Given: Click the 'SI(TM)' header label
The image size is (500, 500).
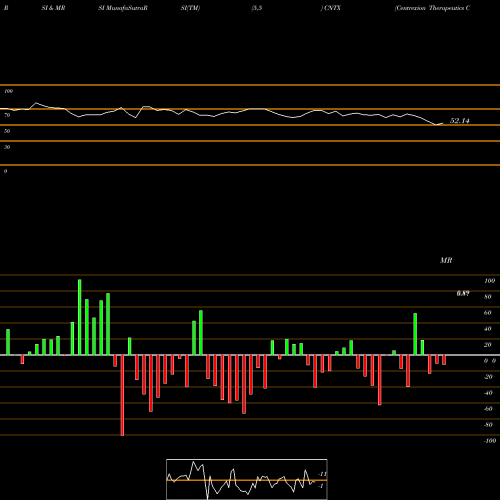Looking at the screenshot, I should click(191, 8).
